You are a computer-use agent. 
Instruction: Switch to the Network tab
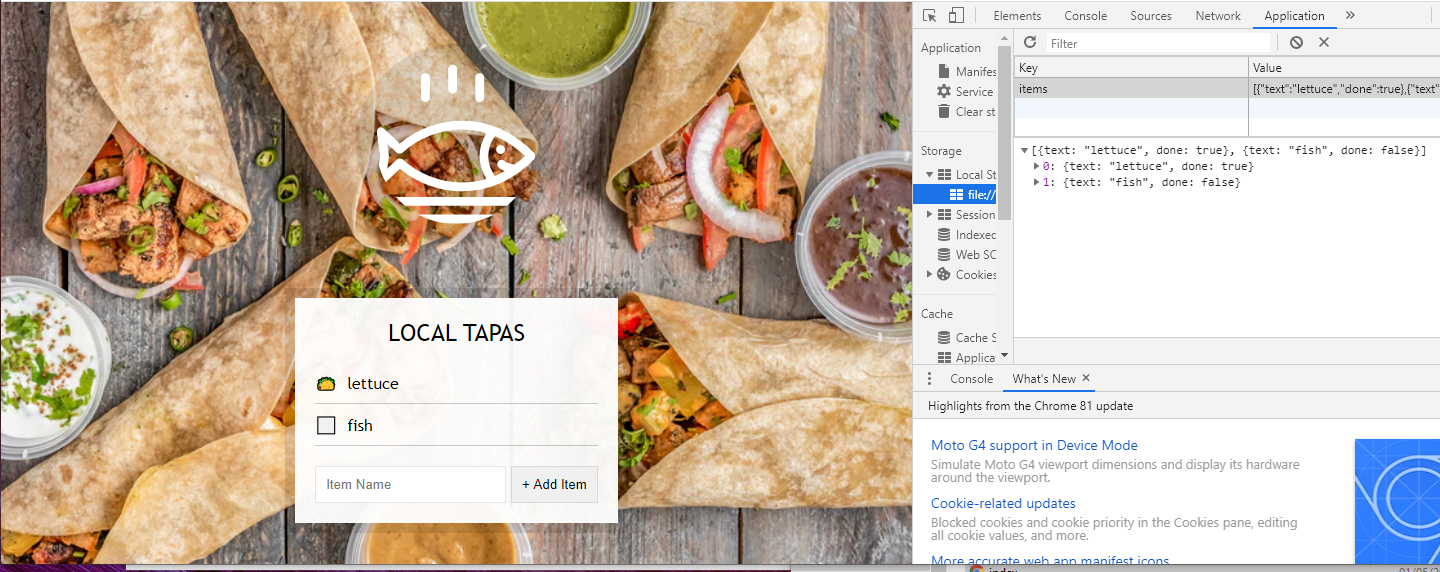1218,15
